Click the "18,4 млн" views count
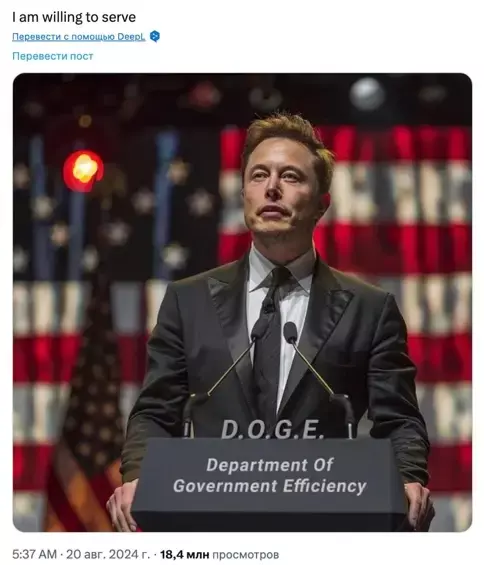The width and height of the screenshot is (484, 565). click(185, 554)
